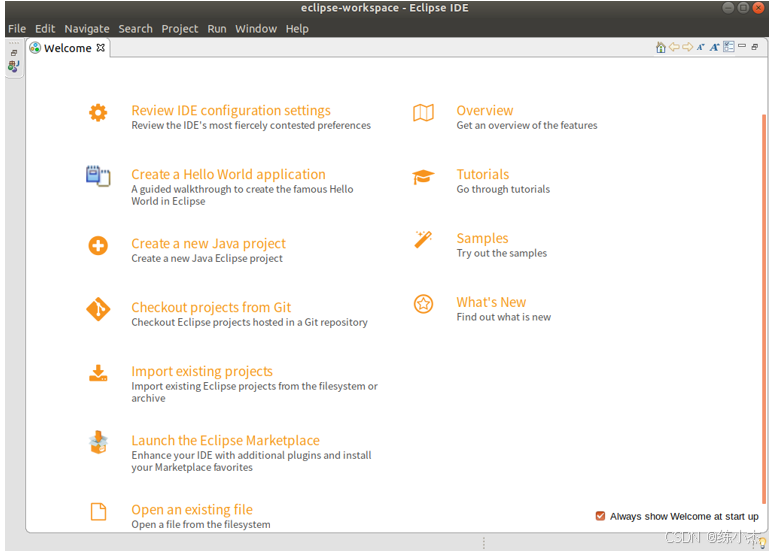Click the Git diamond icon

[98, 309]
